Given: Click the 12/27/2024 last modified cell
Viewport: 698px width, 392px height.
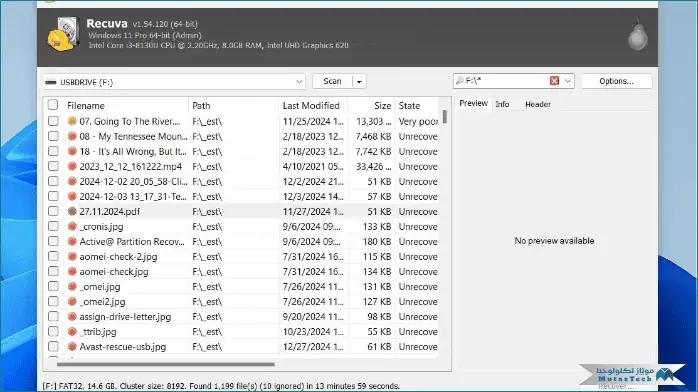Looking at the screenshot, I should [x=313, y=347].
